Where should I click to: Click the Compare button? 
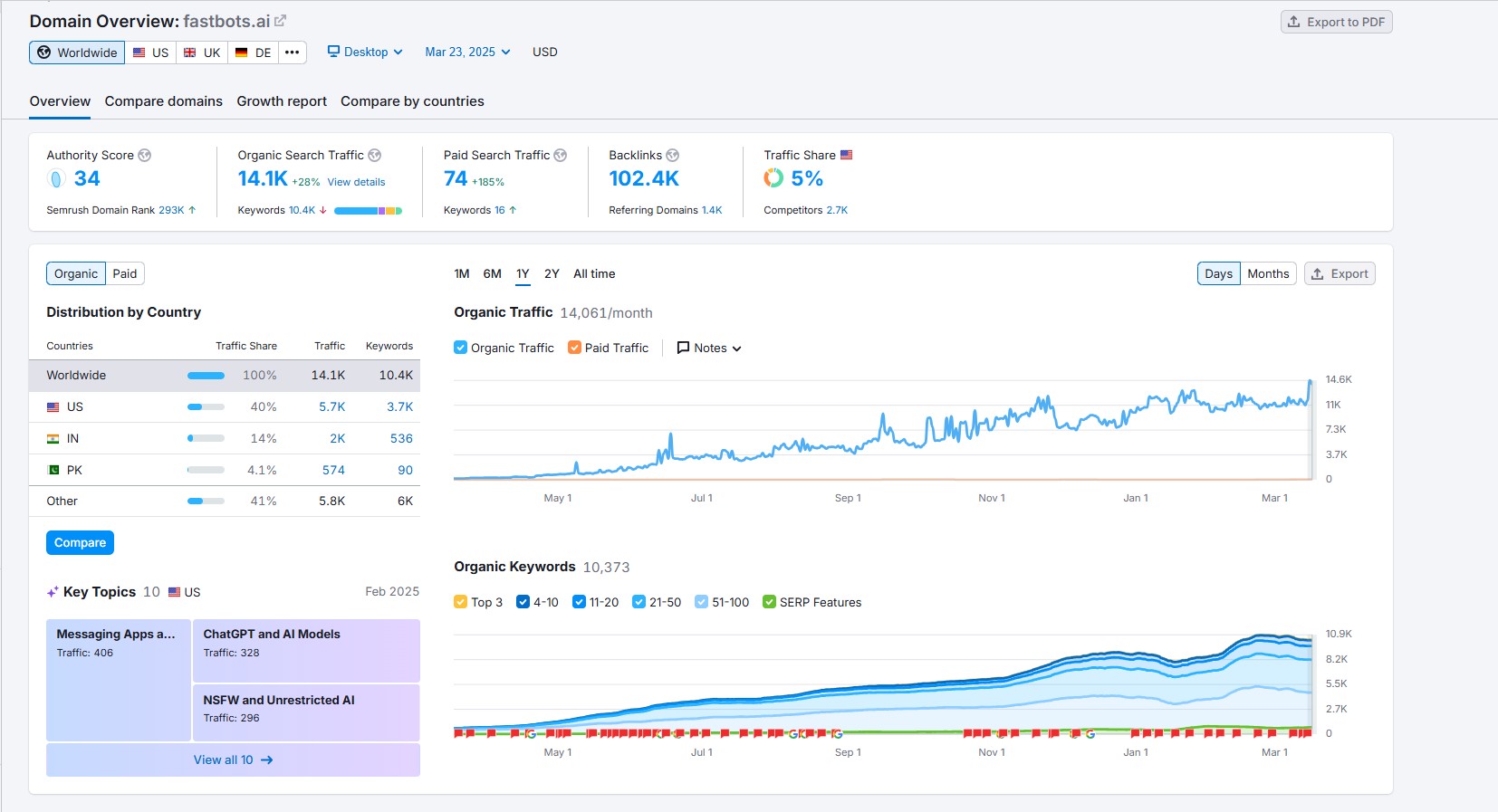click(x=80, y=543)
